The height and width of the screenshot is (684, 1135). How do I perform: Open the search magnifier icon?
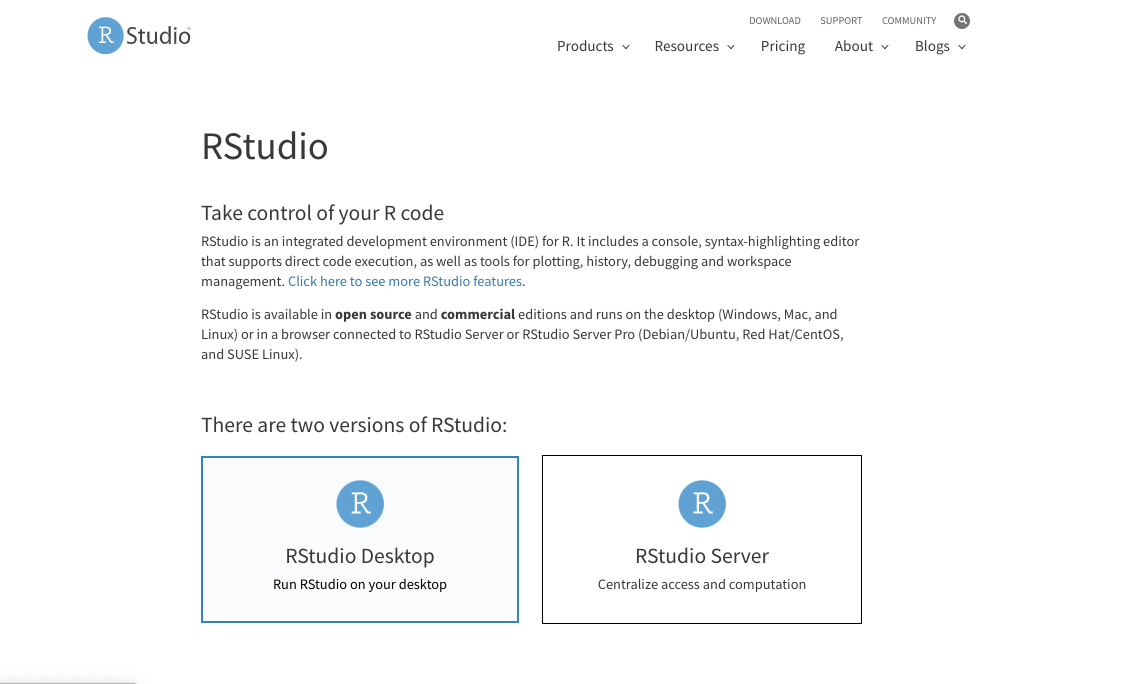pos(961,21)
